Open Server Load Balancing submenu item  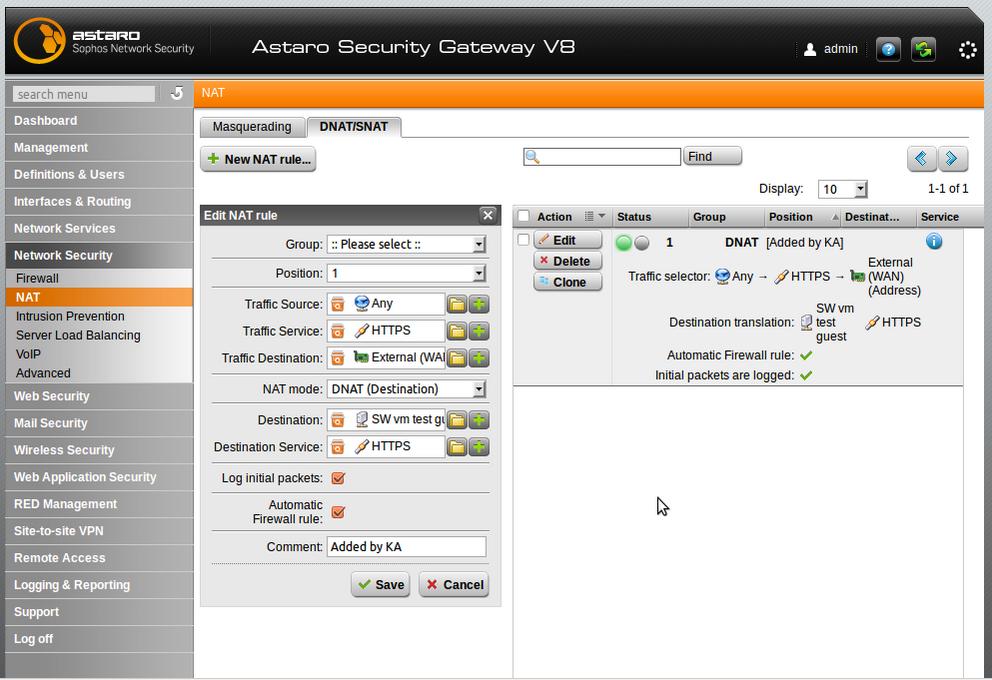point(99,335)
